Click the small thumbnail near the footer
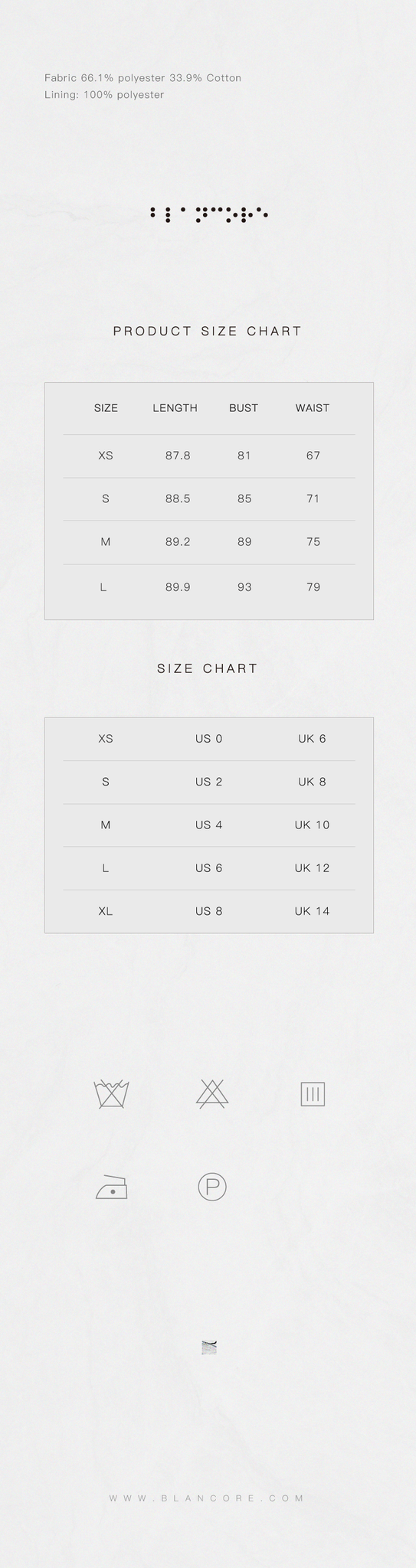The image size is (416, 1568). 209,1347
